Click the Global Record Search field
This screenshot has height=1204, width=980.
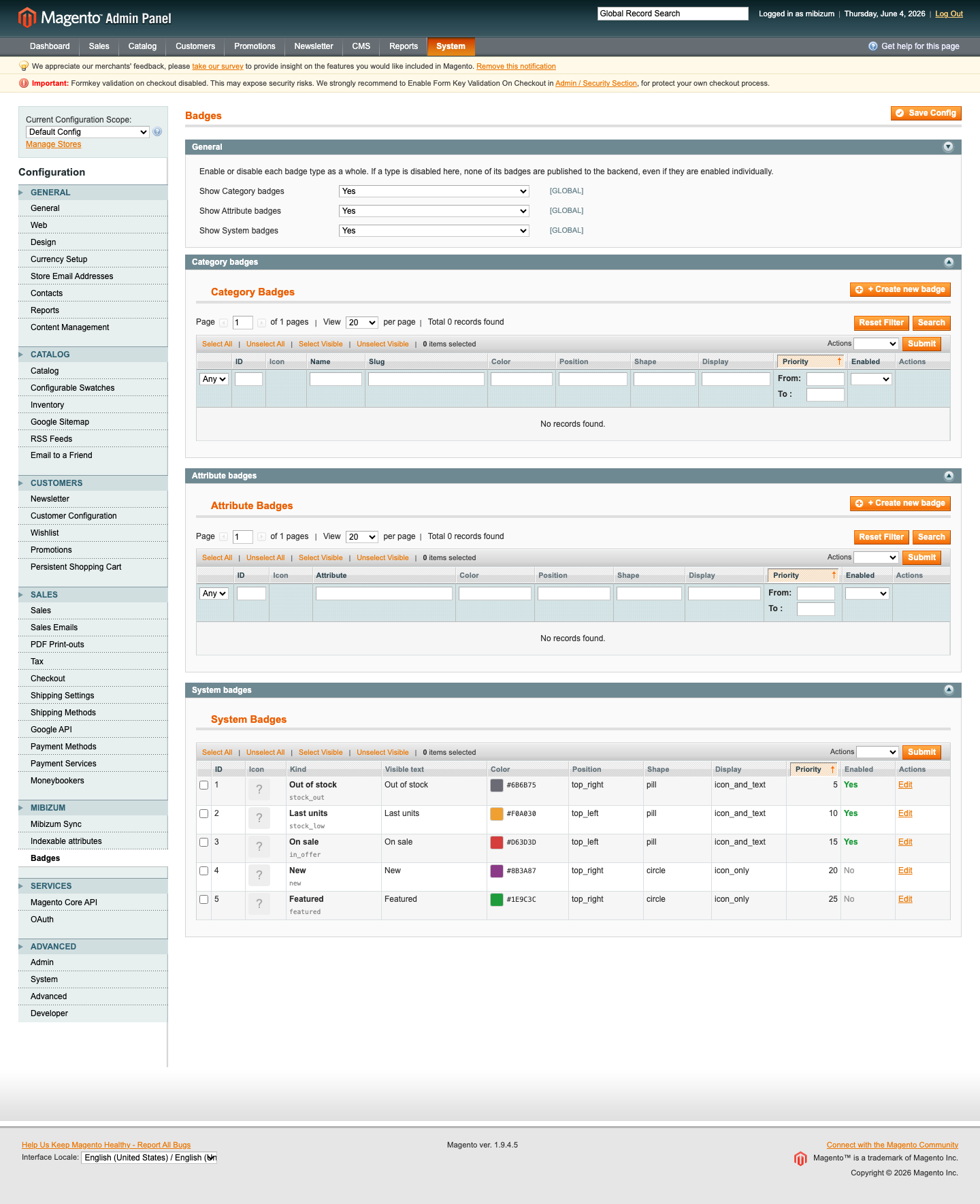(673, 14)
